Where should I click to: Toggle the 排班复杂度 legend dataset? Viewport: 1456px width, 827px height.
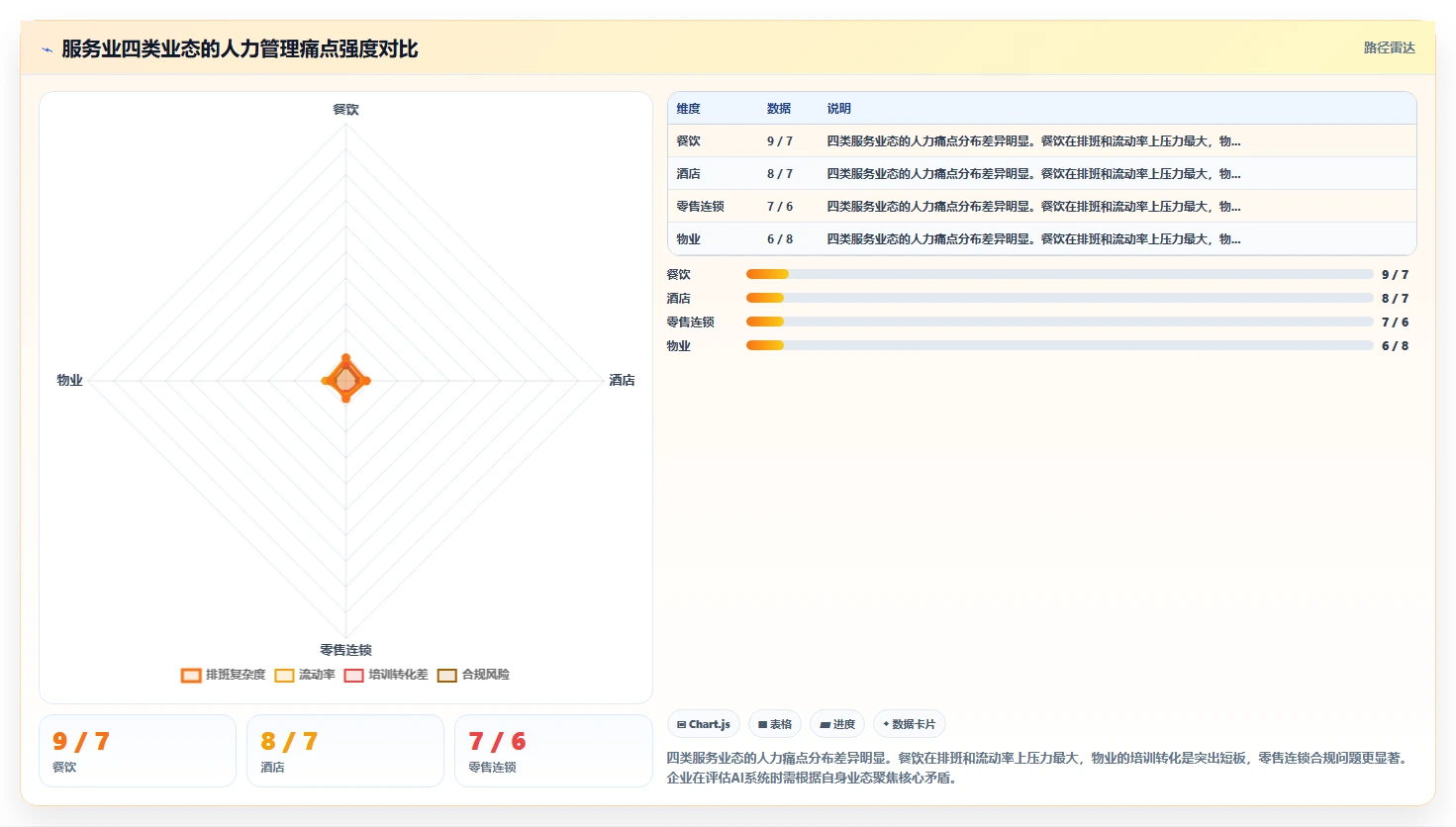click(x=224, y=675)
